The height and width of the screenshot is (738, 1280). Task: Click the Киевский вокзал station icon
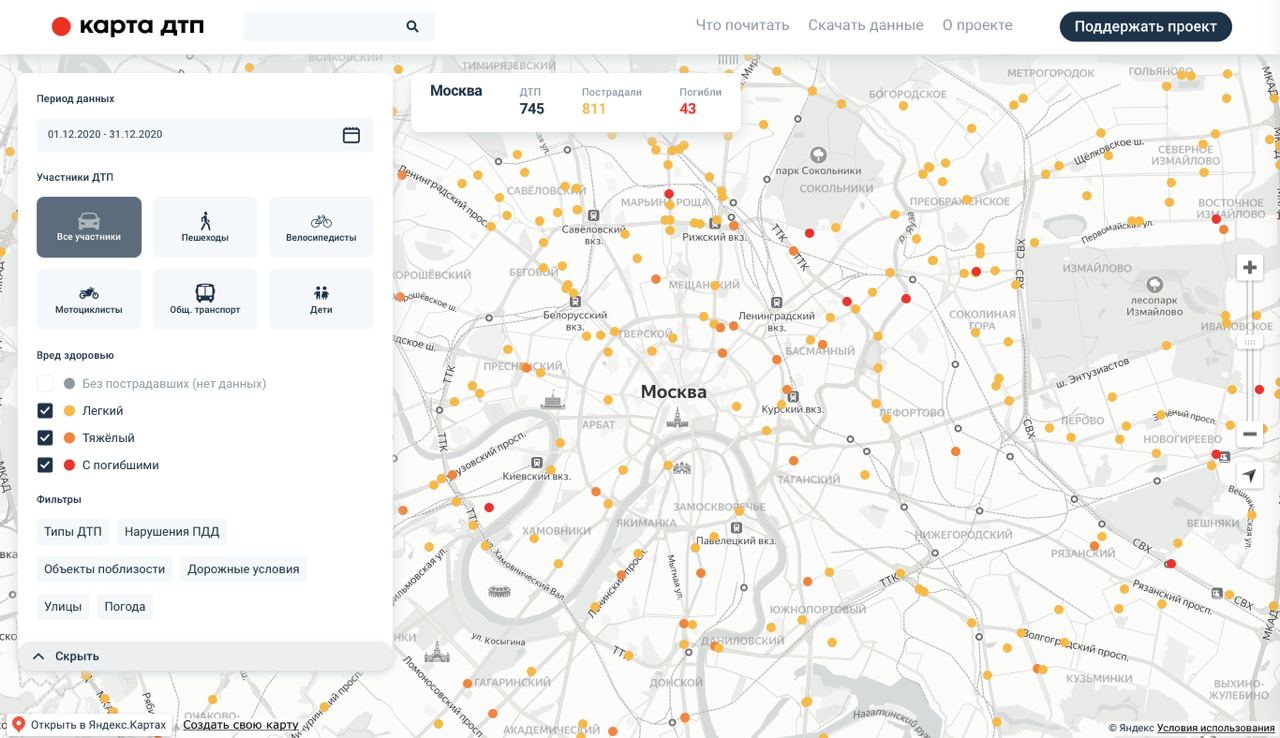[537, 463]
